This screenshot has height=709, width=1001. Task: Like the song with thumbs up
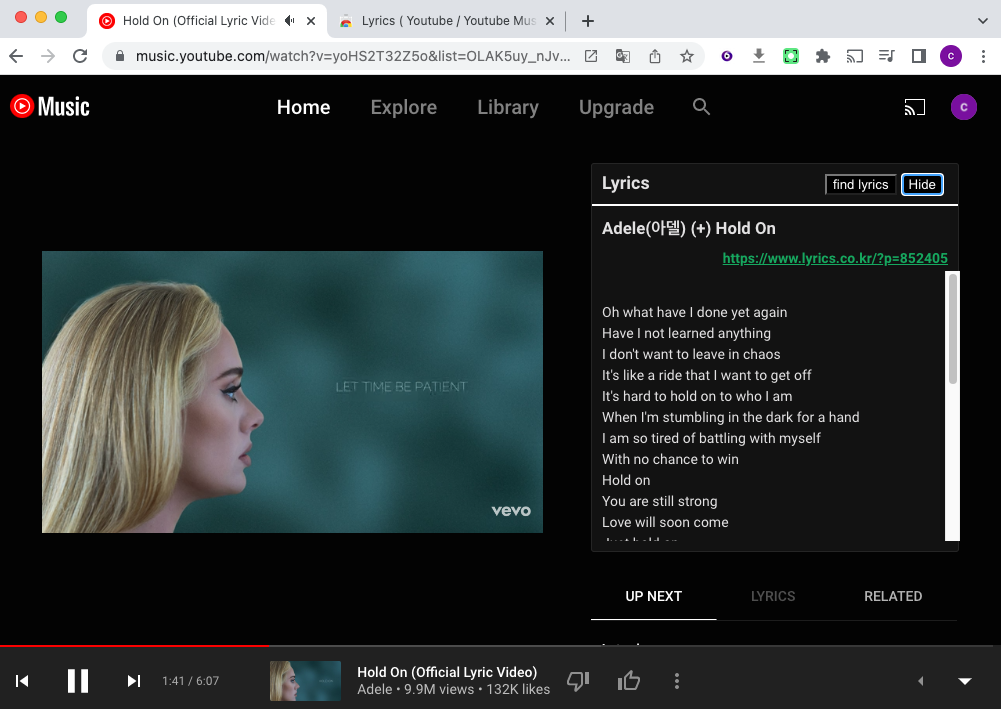tap(628, 681)
